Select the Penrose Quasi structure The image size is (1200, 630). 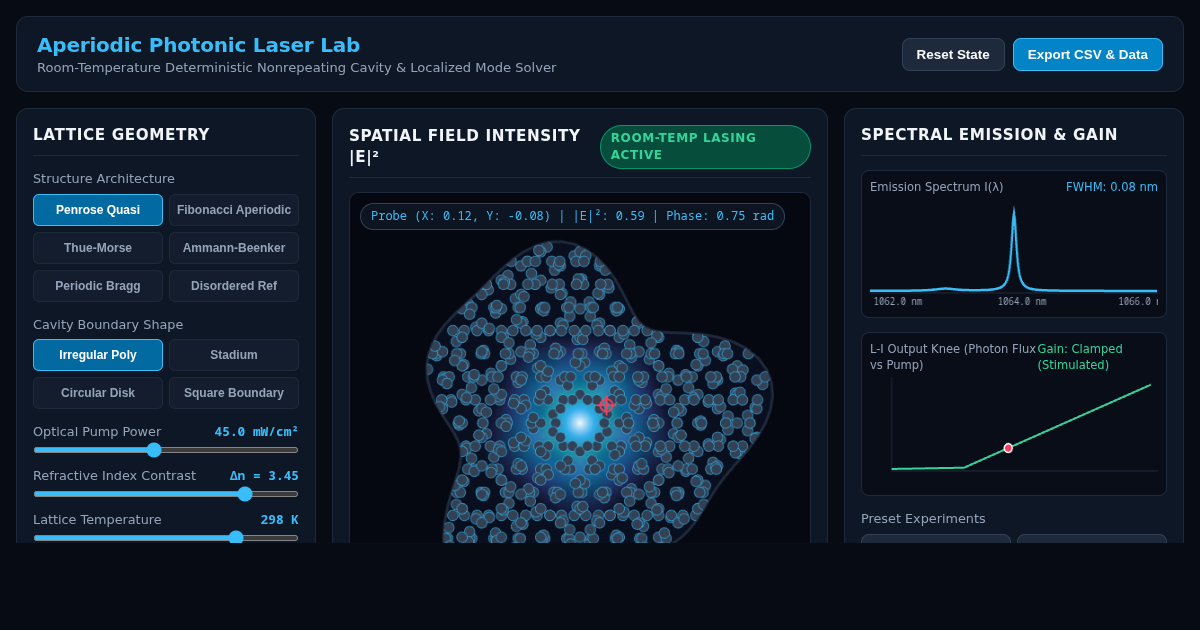[x=98, y=210]
